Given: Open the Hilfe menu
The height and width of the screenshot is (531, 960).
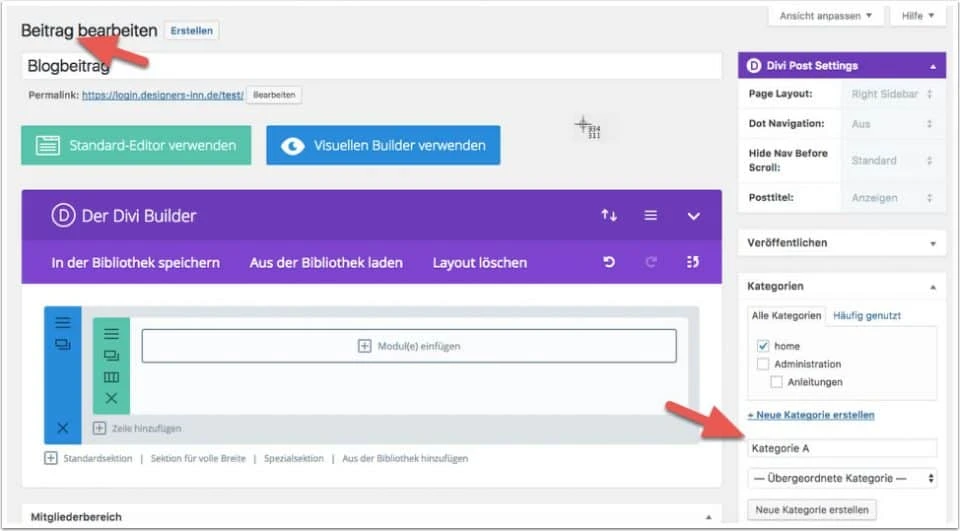Looking at the screenshot, I should pos(918,16).
